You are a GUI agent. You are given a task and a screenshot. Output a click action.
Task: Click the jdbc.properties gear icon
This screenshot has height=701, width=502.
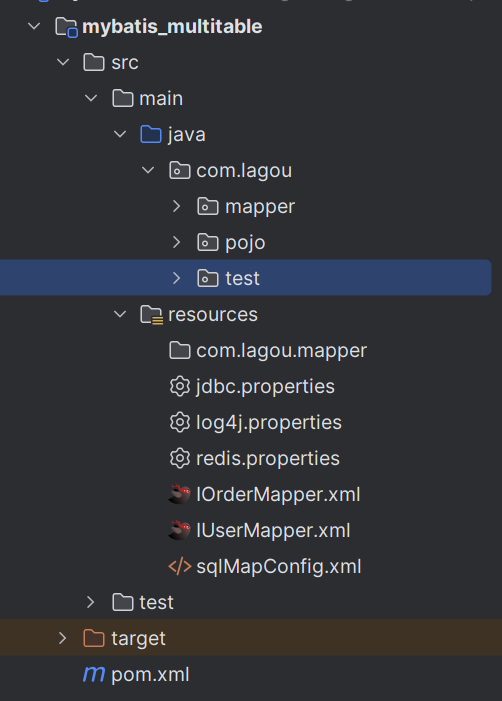pyautogui.click(x=180, y=387)
